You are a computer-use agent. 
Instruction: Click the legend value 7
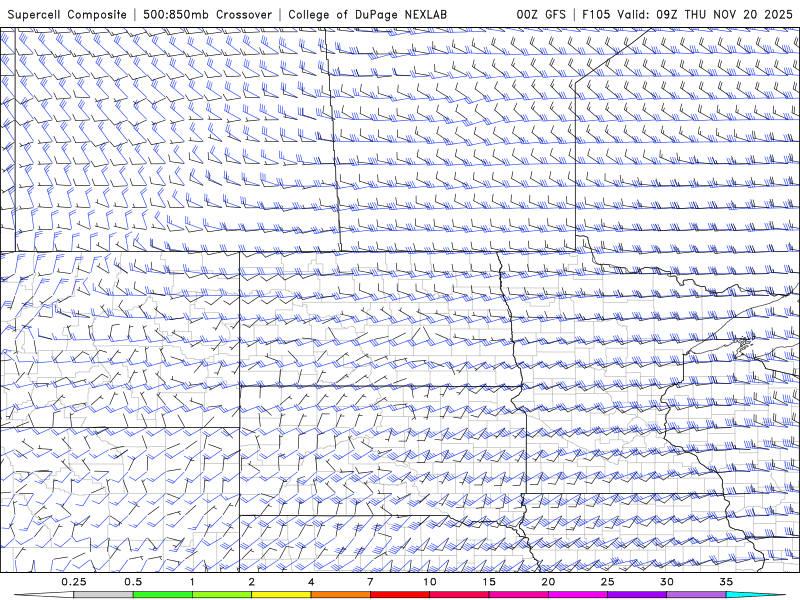pos(370,582)
